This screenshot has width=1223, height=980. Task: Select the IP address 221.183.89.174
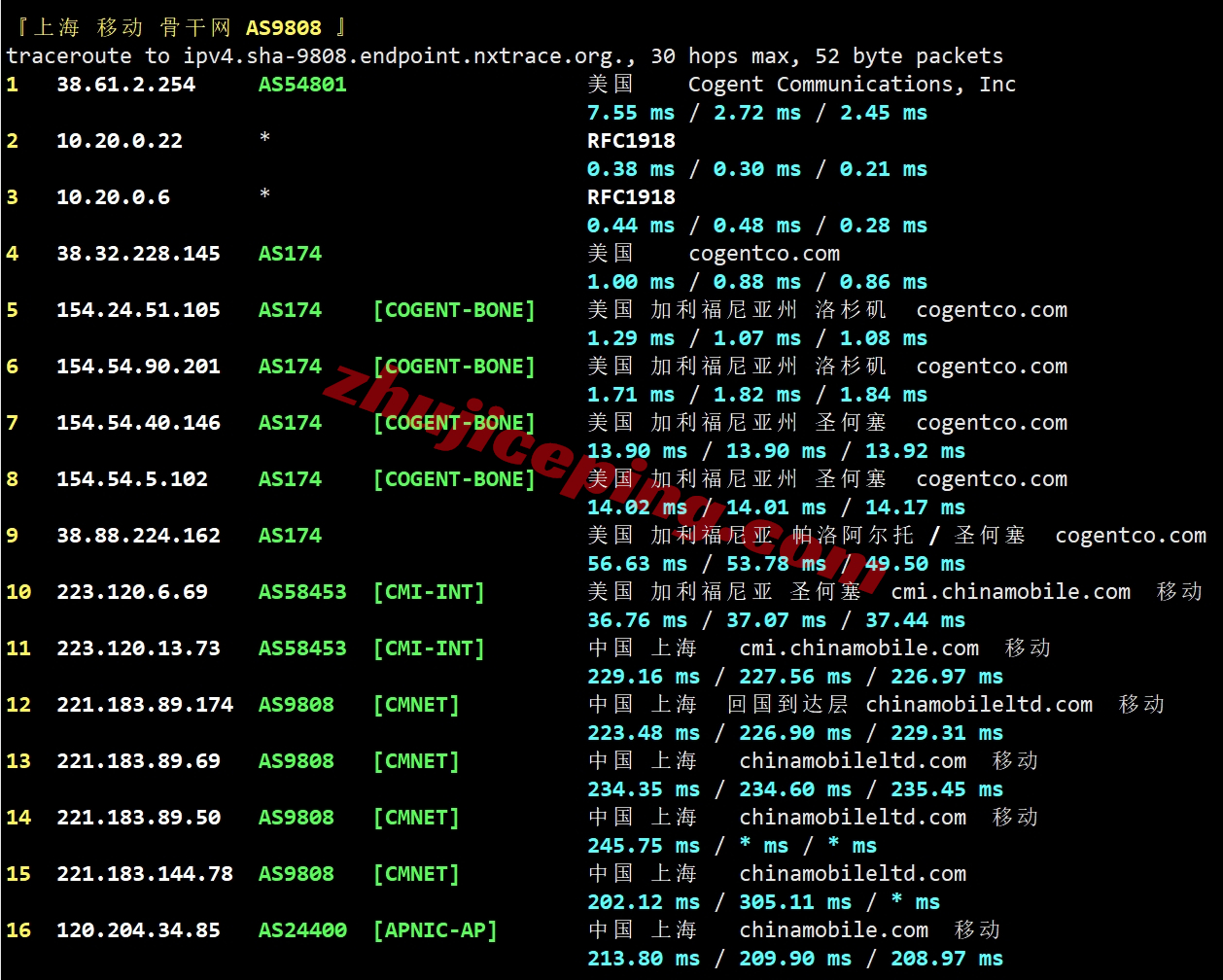click(145, 705)
